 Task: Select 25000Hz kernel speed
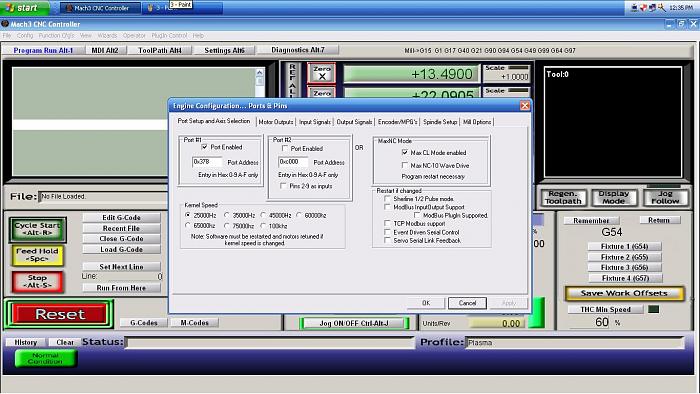click(x=188, y=215)
